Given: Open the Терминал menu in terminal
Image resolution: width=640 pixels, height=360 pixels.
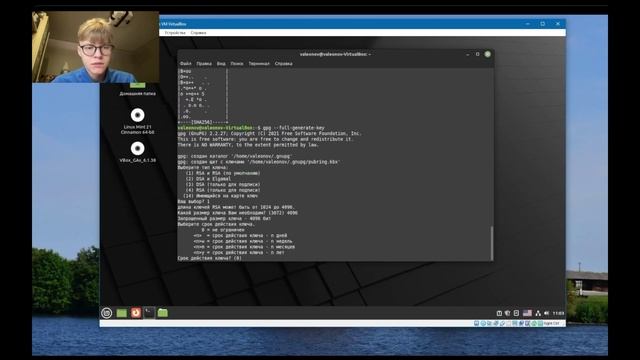Looking at the screenshot, I should tap(259, 64).
